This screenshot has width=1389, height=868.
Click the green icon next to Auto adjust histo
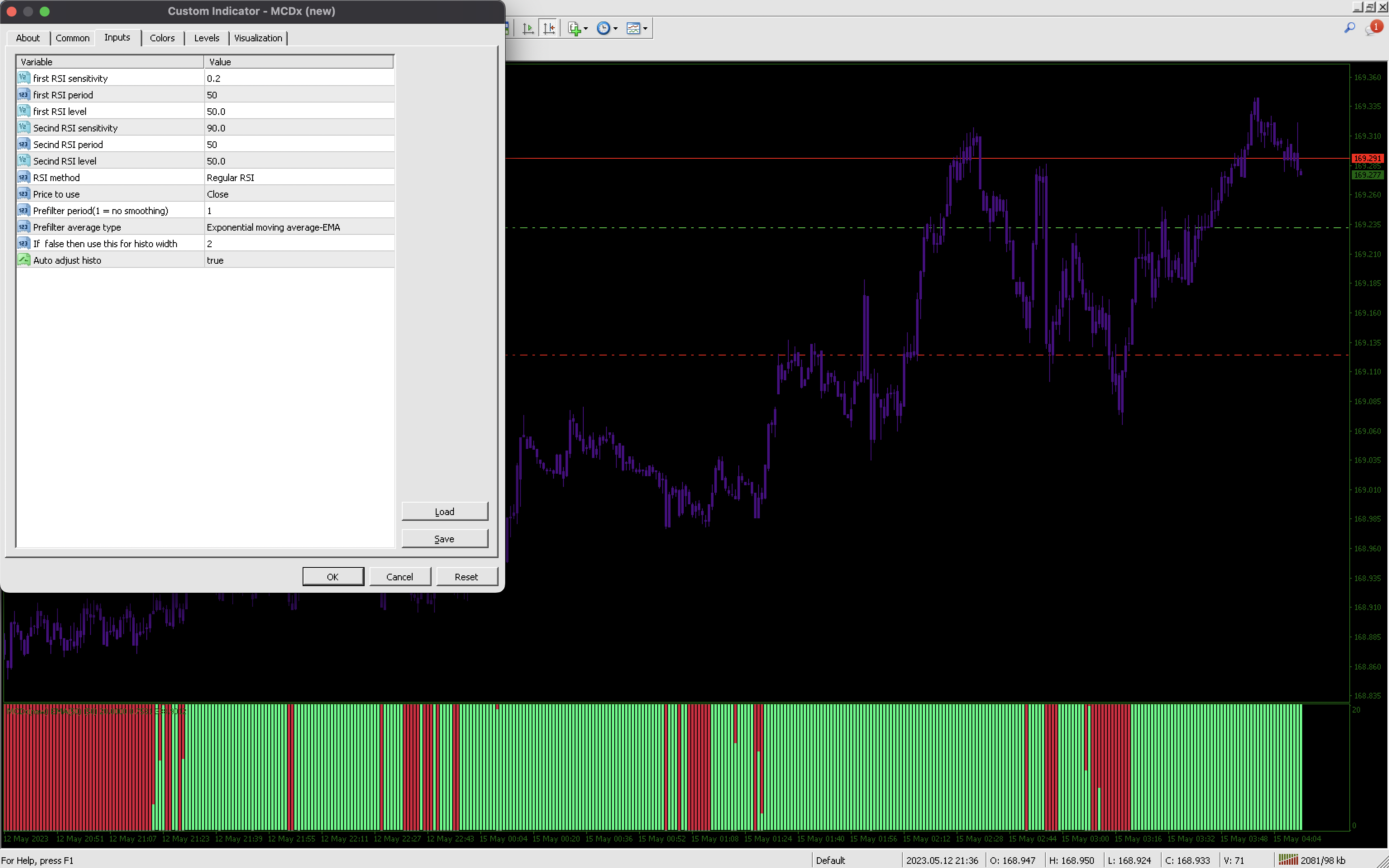[x=24, y=260]
